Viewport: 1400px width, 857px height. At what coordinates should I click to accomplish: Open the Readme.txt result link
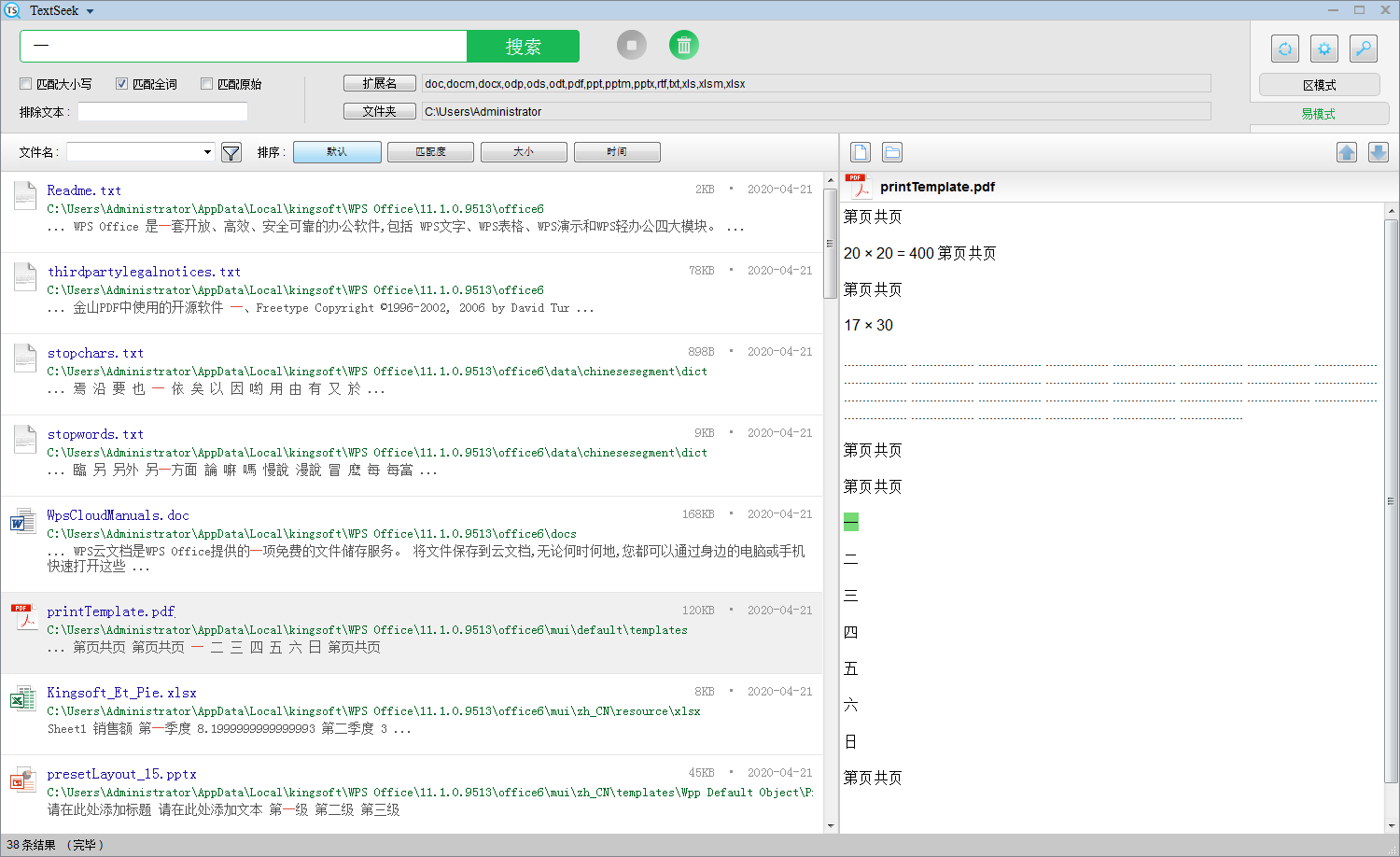click(x=83, y=190)
